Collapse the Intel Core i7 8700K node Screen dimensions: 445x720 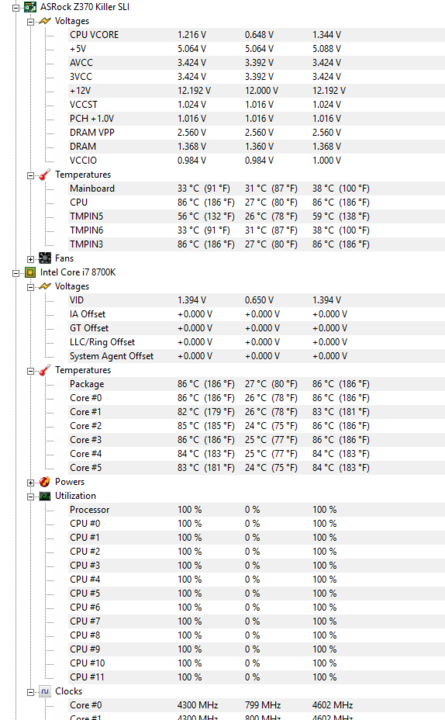(x=16, y=273)
